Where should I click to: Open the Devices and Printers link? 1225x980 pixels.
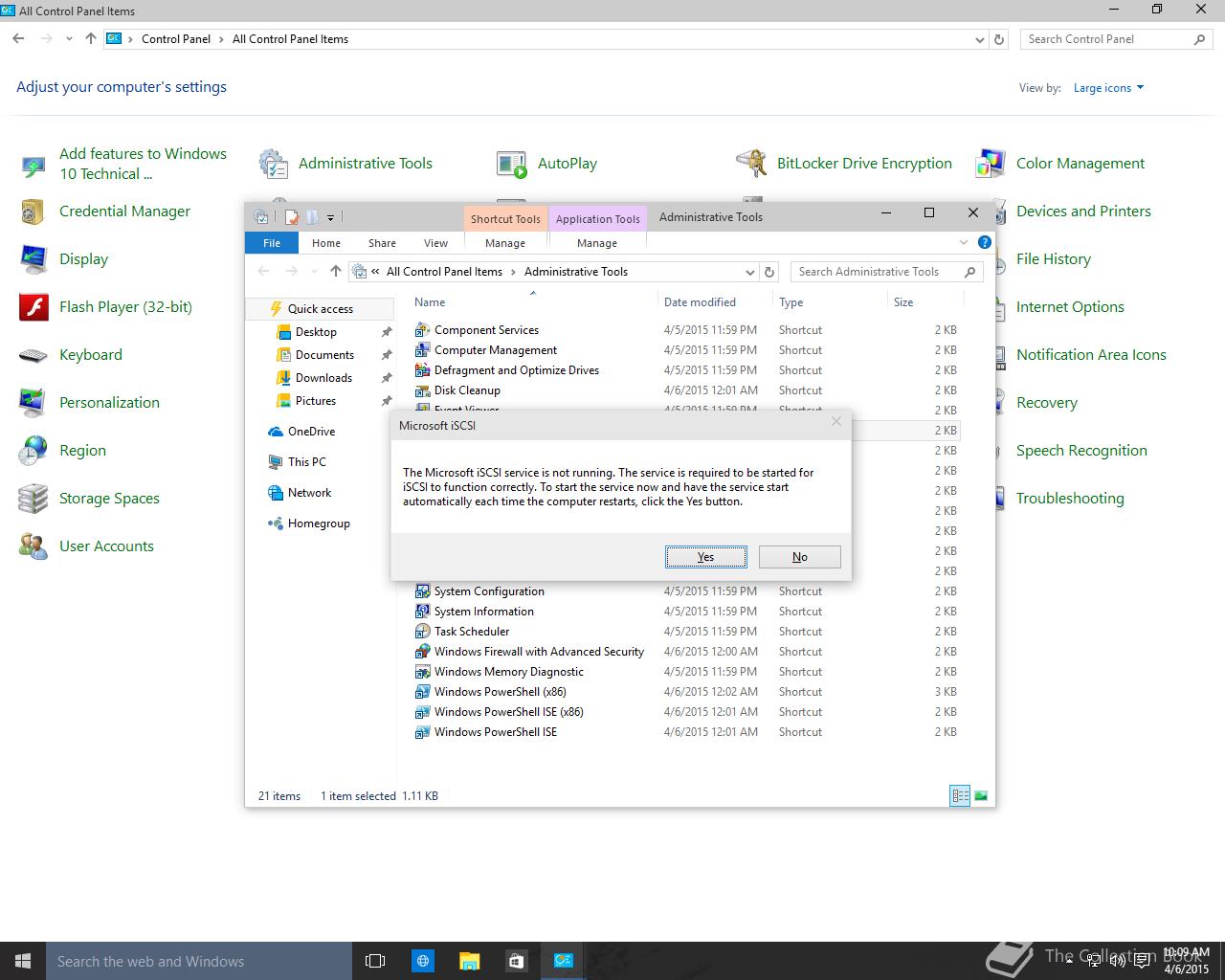(1083, 212)
